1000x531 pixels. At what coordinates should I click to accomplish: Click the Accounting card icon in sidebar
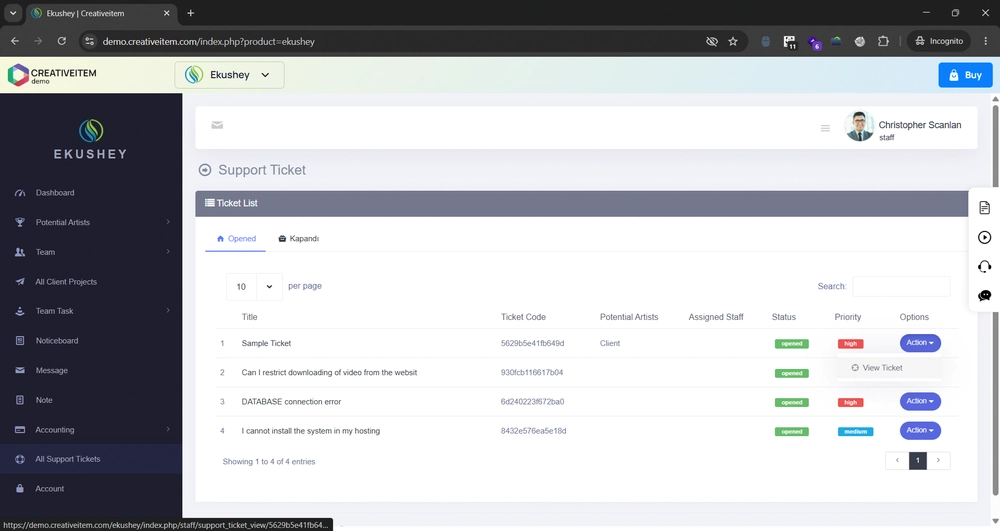point(20,430)
